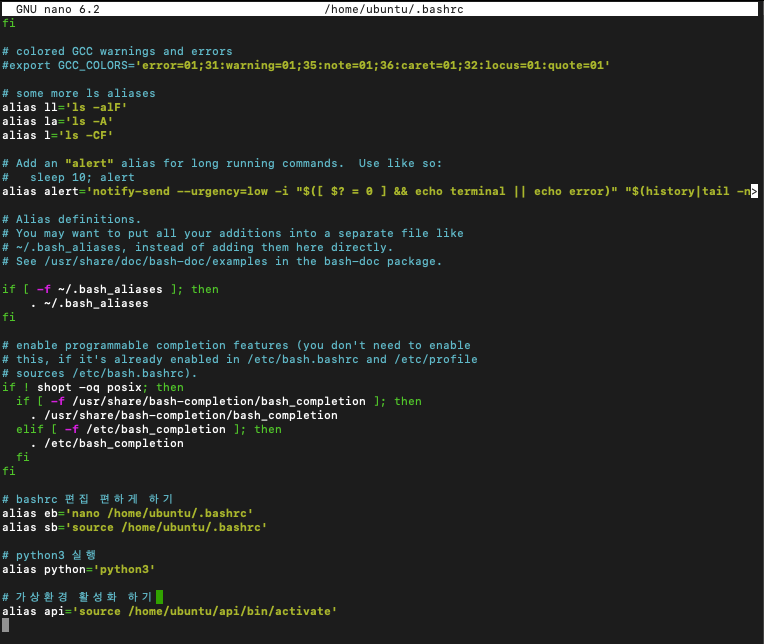Place cursor on the #export GCC_COLORS line

click(306, 65)
